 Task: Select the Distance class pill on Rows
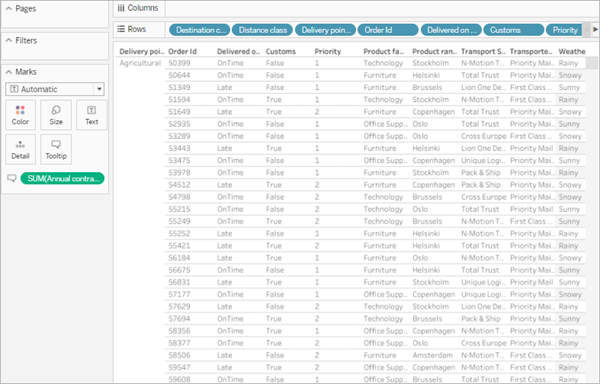point(262,30)
